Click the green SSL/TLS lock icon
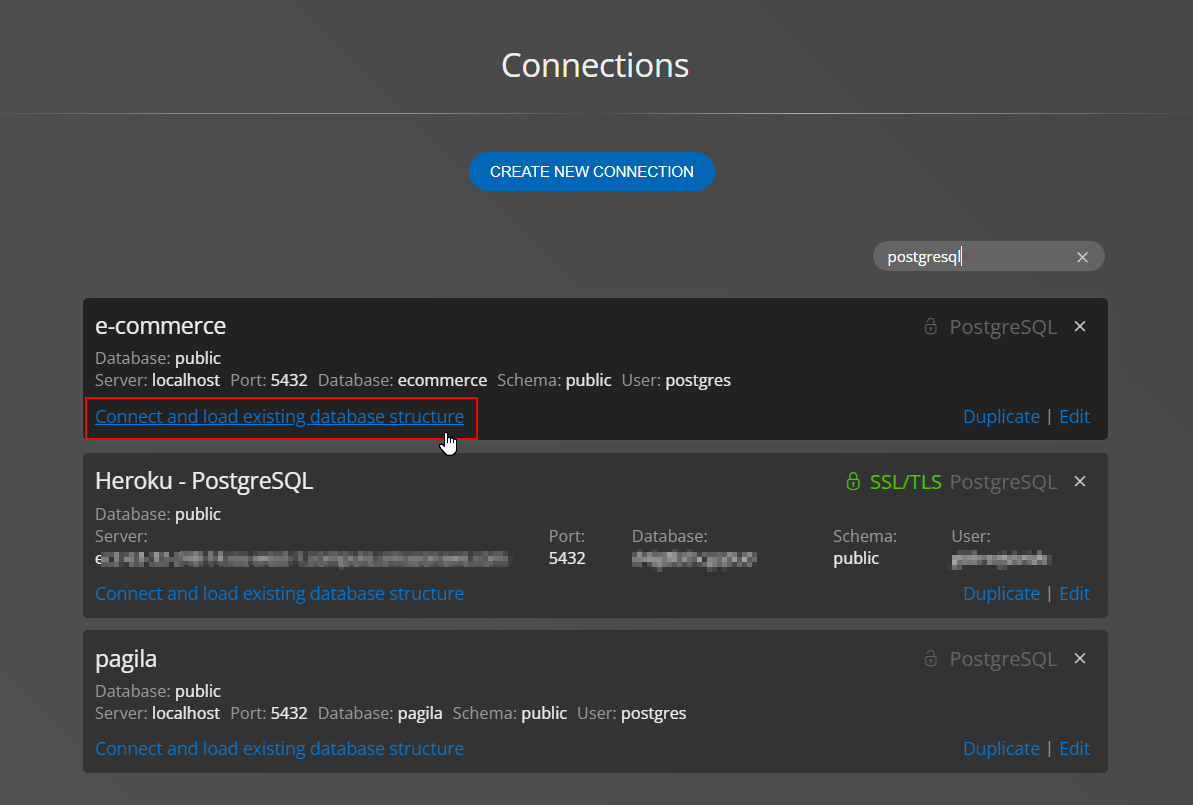1193x805 pixels. pyautogui.click(x=853, y=482)
